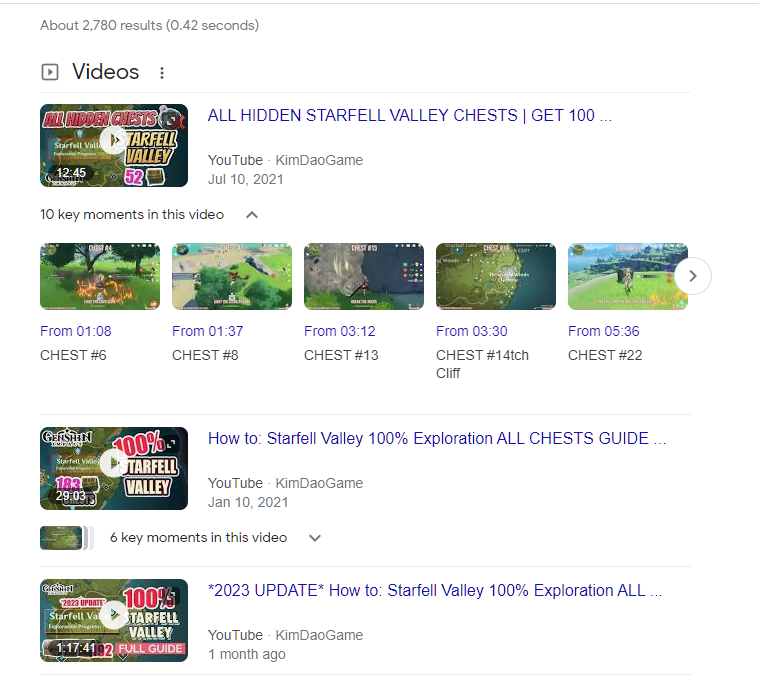Jump to From 01:08 timestamp
This screenshot has width=759, height=682.
point(76,331)
